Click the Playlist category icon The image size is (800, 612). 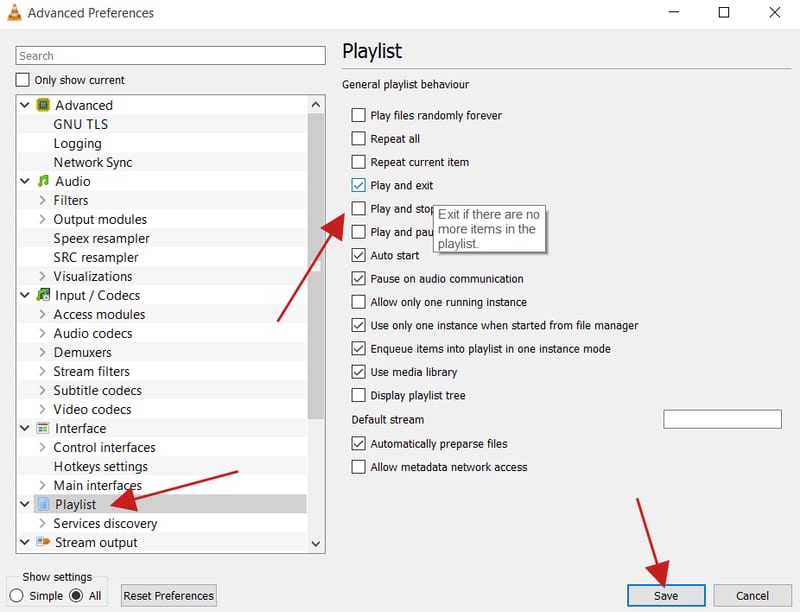43,504
